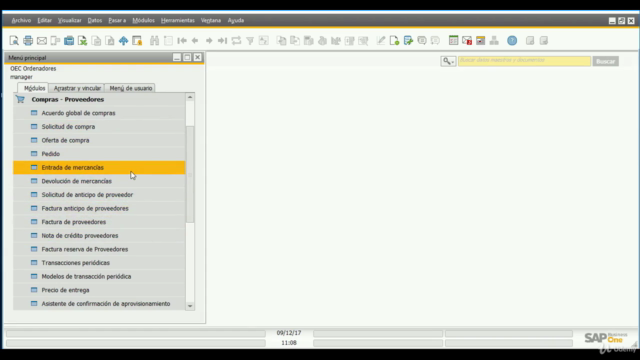640x360 pixels.
Task: Click the Previous Record arrow icon
Action: (195, 40)
